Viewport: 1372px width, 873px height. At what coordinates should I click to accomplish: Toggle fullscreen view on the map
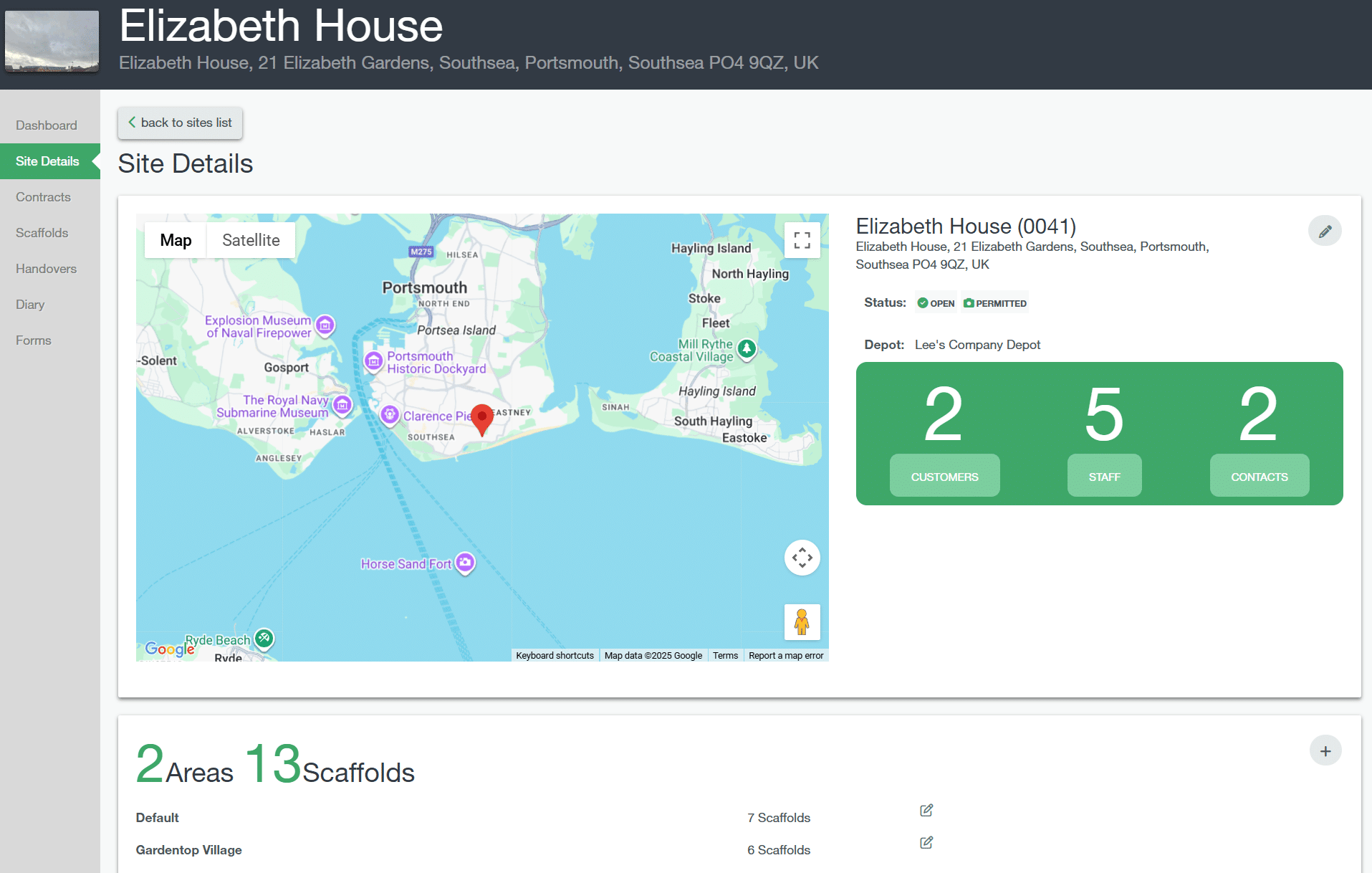click(x=802, y=240)
